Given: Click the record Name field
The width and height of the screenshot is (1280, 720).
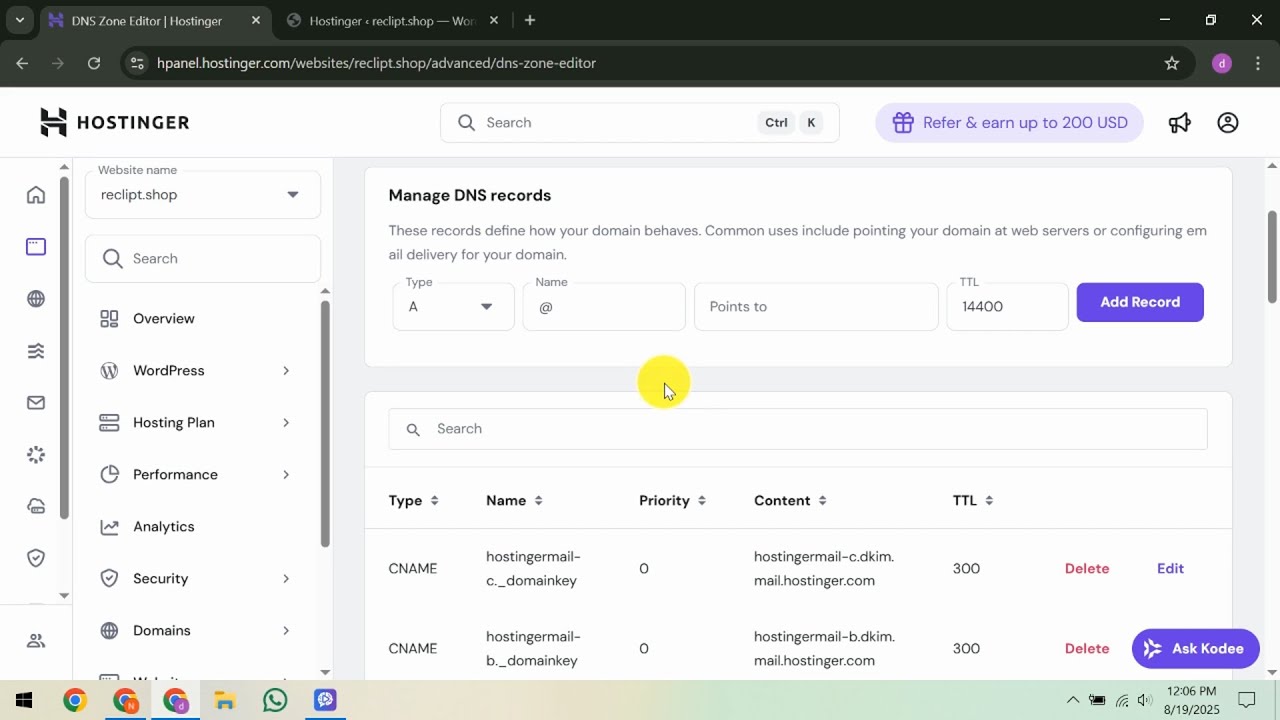Looking at the screenshot, I should coord(604,306).
